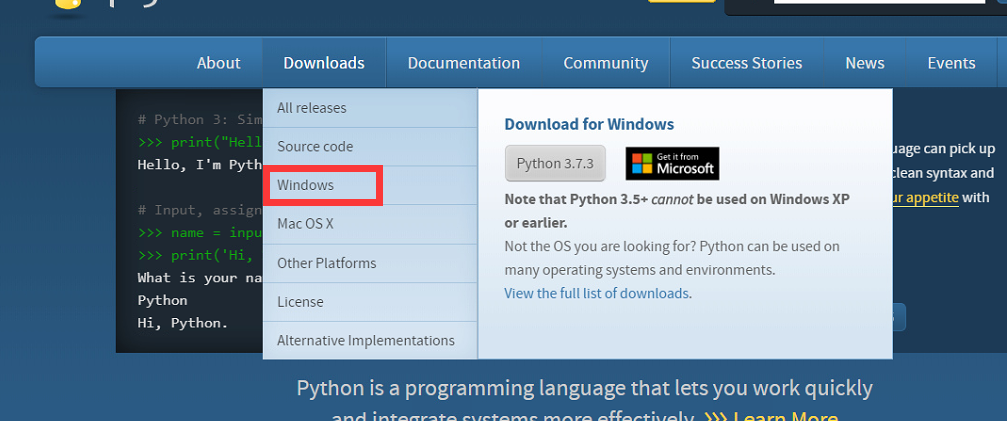1007x421 pixels.
Task: Click the Python logo at top left
Action: 64,8
